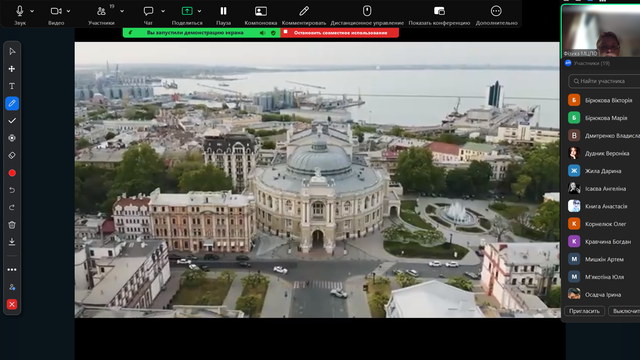640x360 pixels.
Task: Open Дистанционное управление mouse icon
Action: pos(367,11)
